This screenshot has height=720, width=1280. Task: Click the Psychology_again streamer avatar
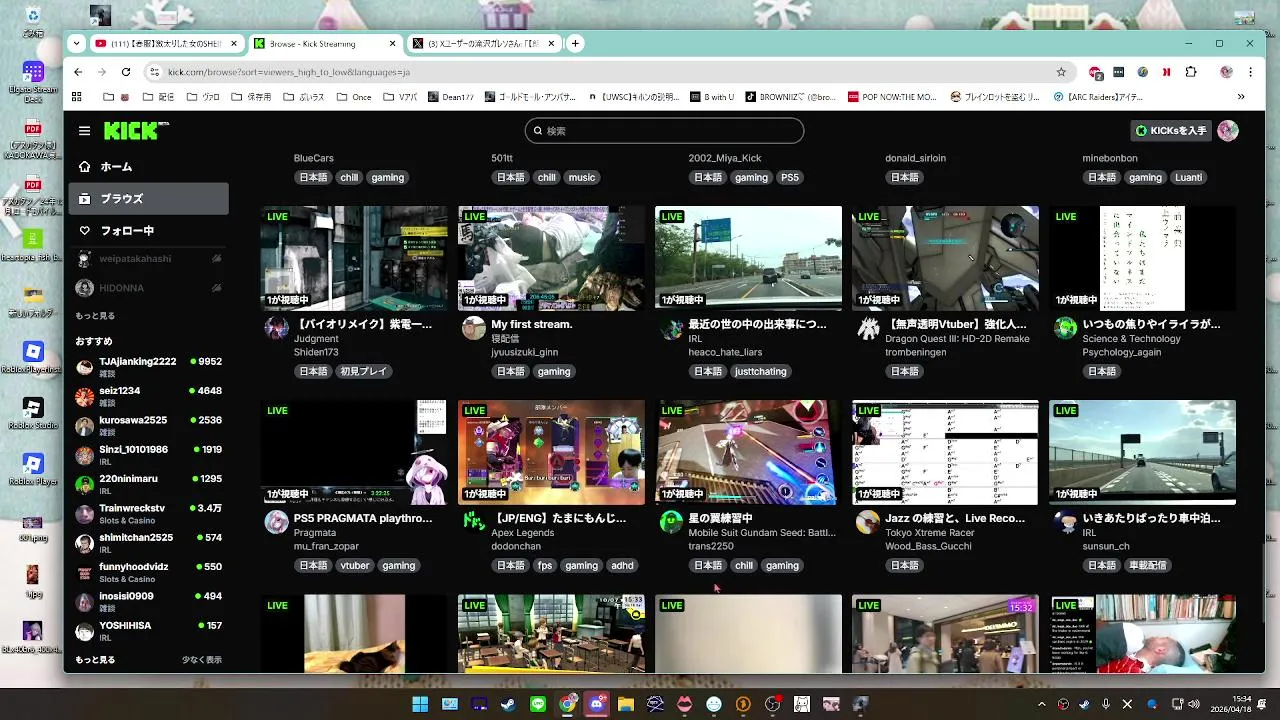1065,328
